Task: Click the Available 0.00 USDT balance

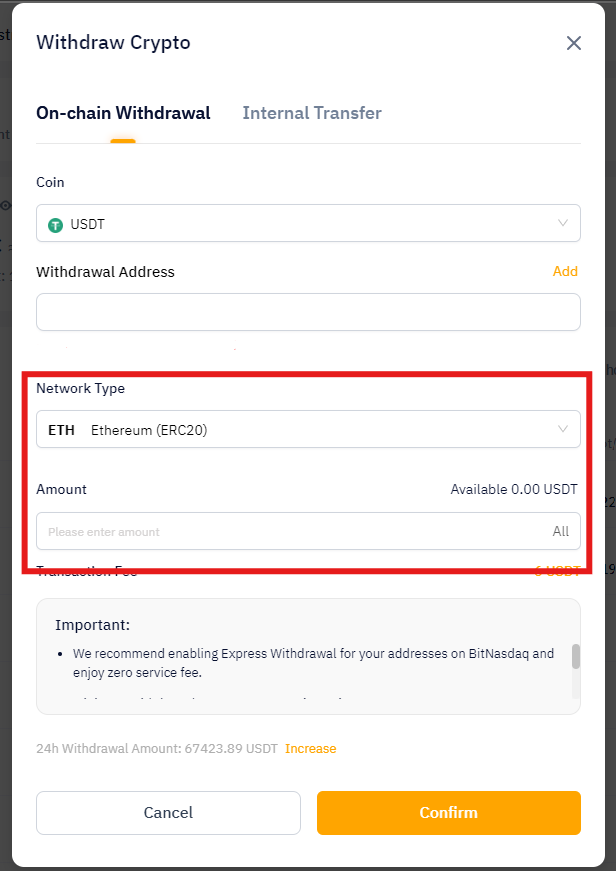Action: point(513,490)
